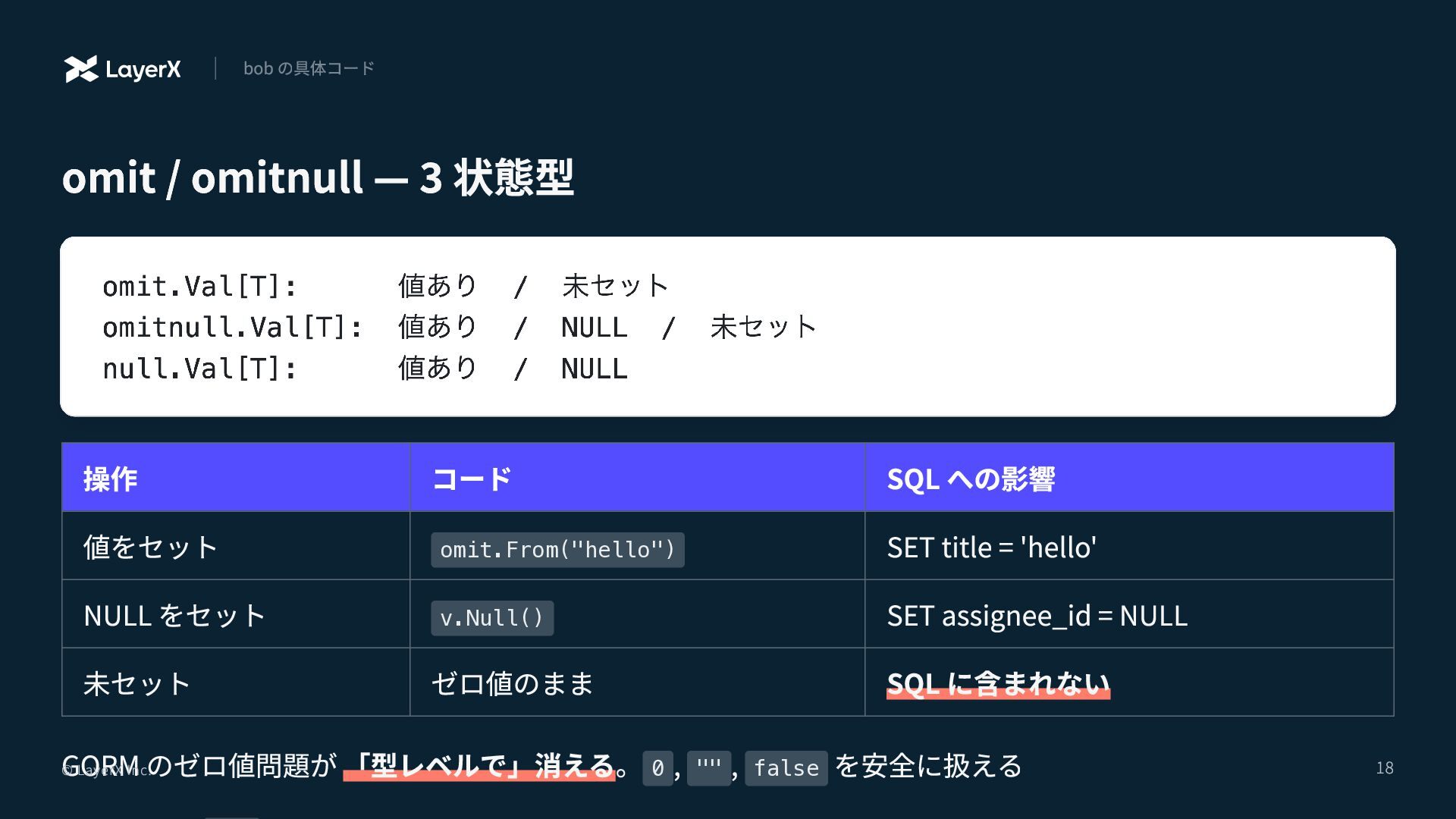Click the v.Null() code chip
Image resolution: width=1456 pixels, height=819 pixels.
coord(492,617)
